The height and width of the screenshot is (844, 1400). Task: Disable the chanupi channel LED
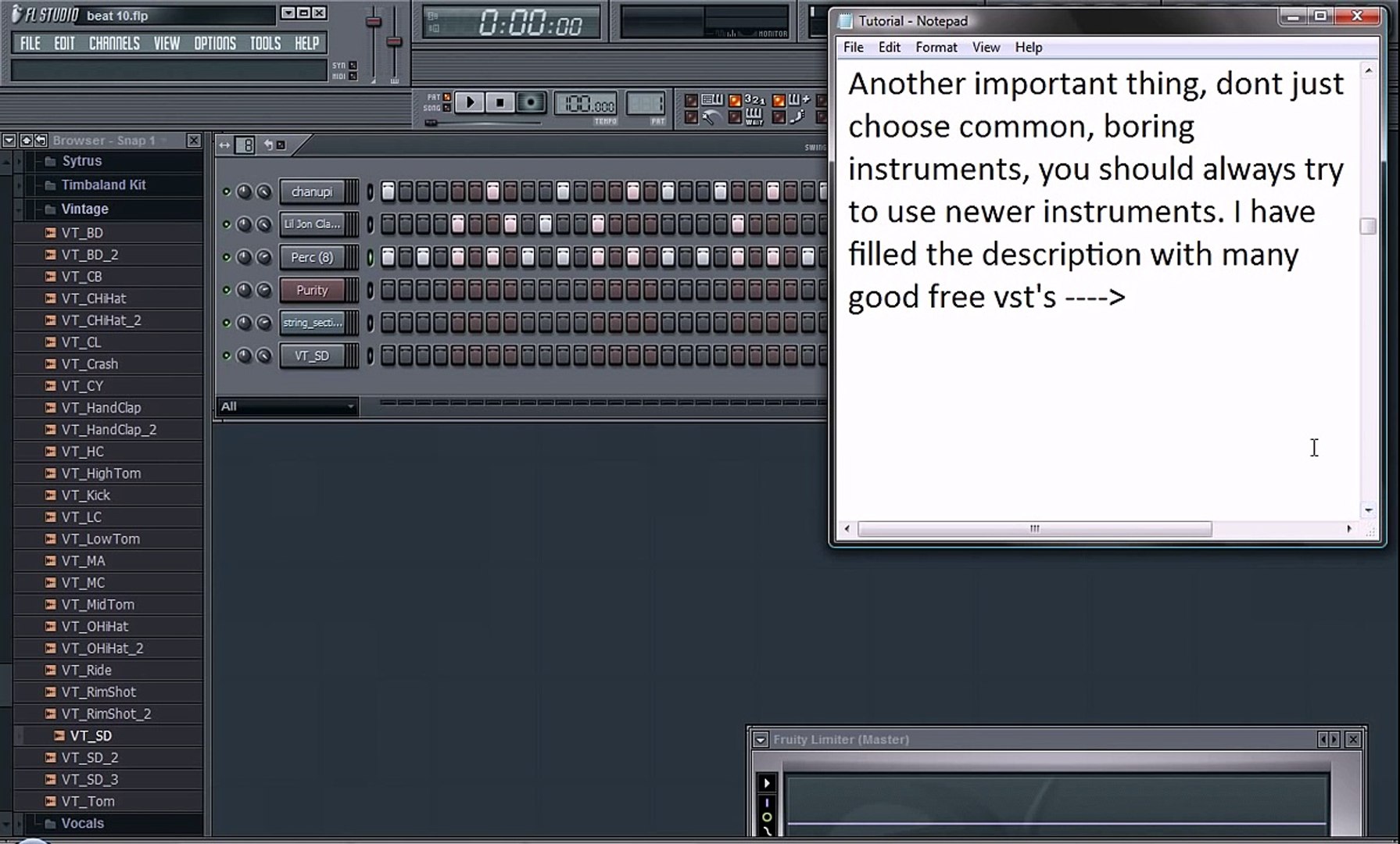pos(227,191)
